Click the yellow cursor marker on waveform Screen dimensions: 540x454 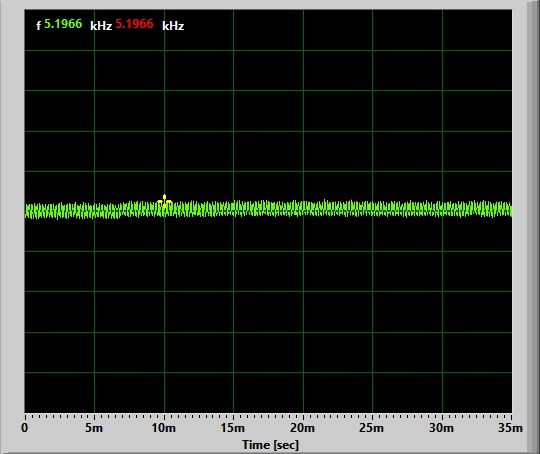click(164, 201)
